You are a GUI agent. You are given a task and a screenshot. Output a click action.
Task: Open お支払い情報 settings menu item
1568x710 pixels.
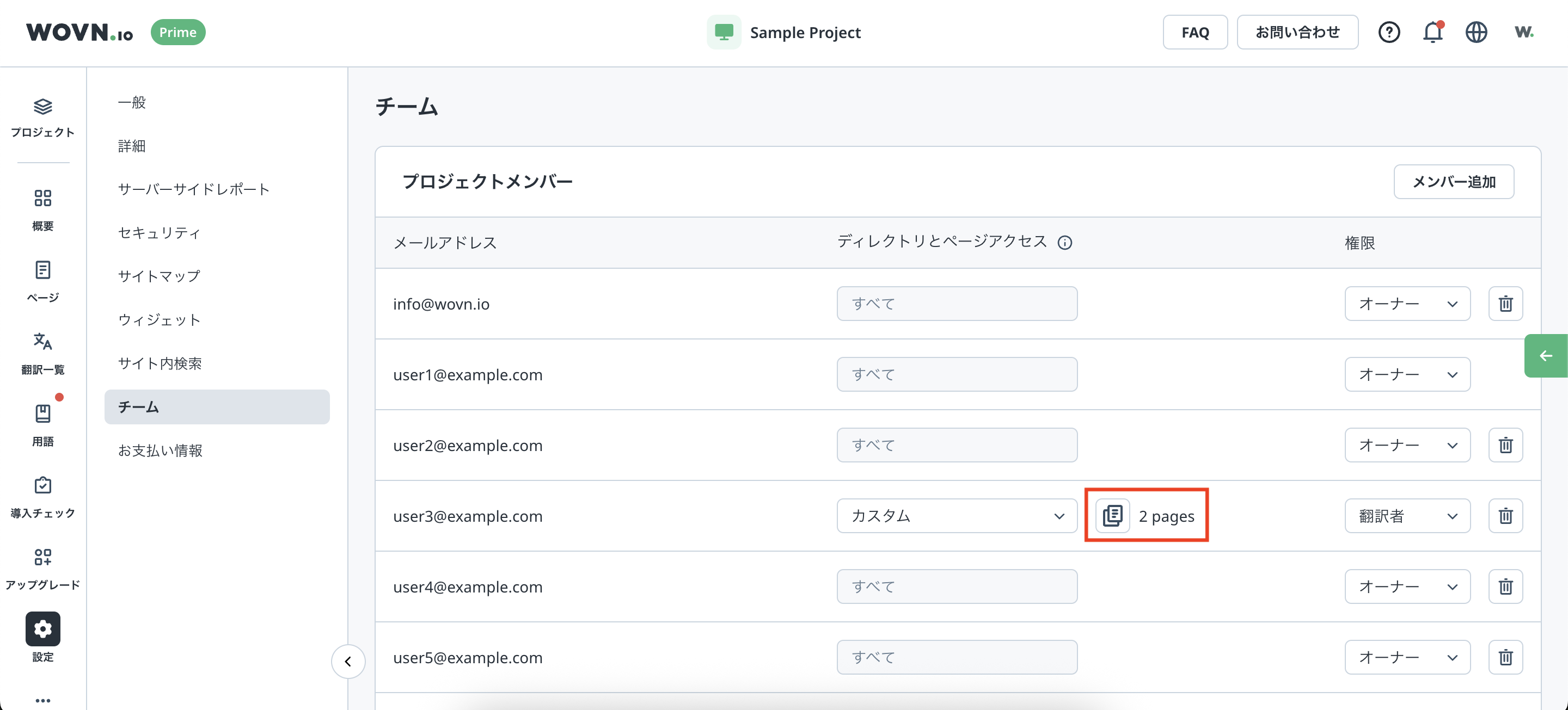(160, 450)
